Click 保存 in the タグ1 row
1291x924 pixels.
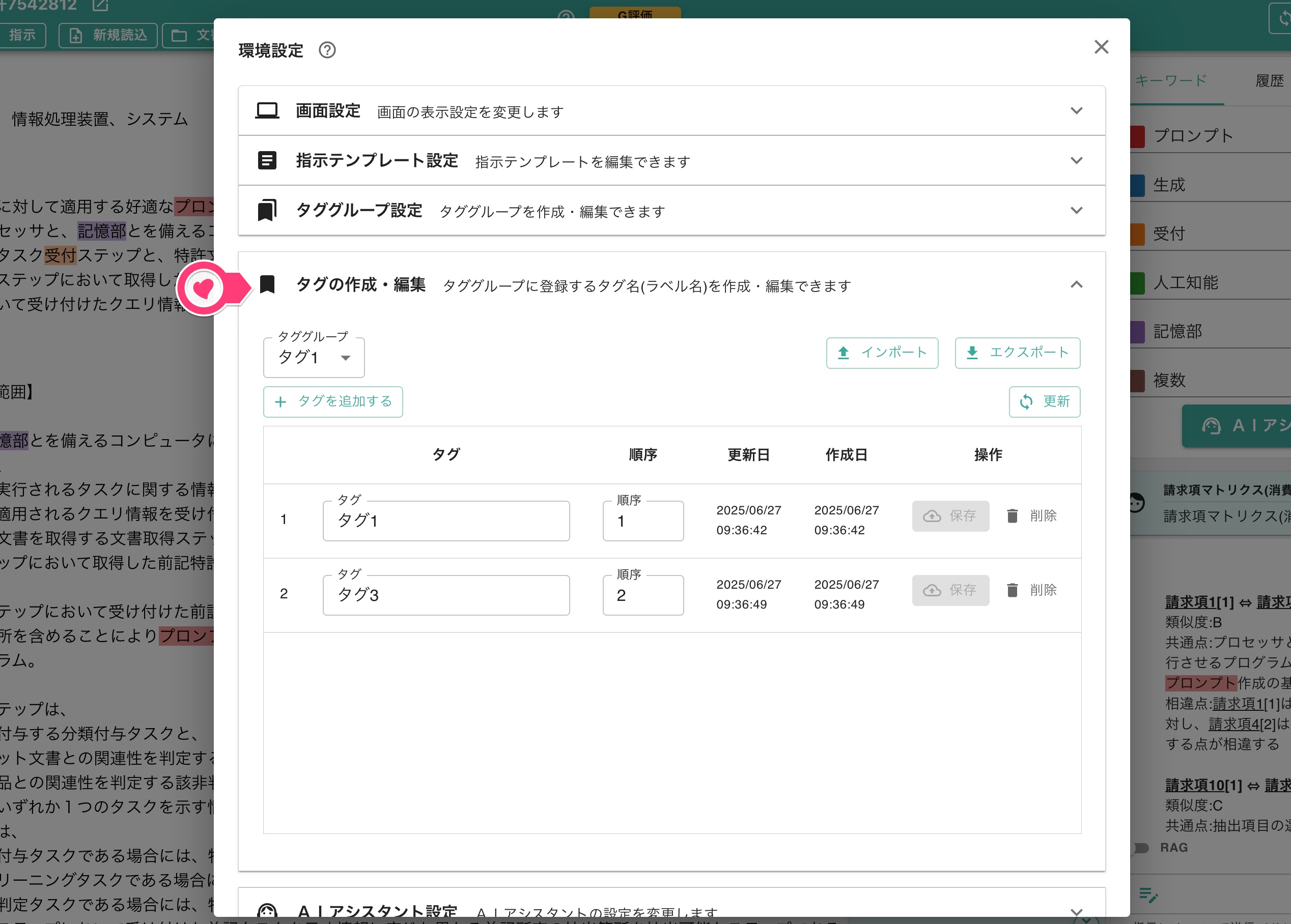click(x=950, y=516)
